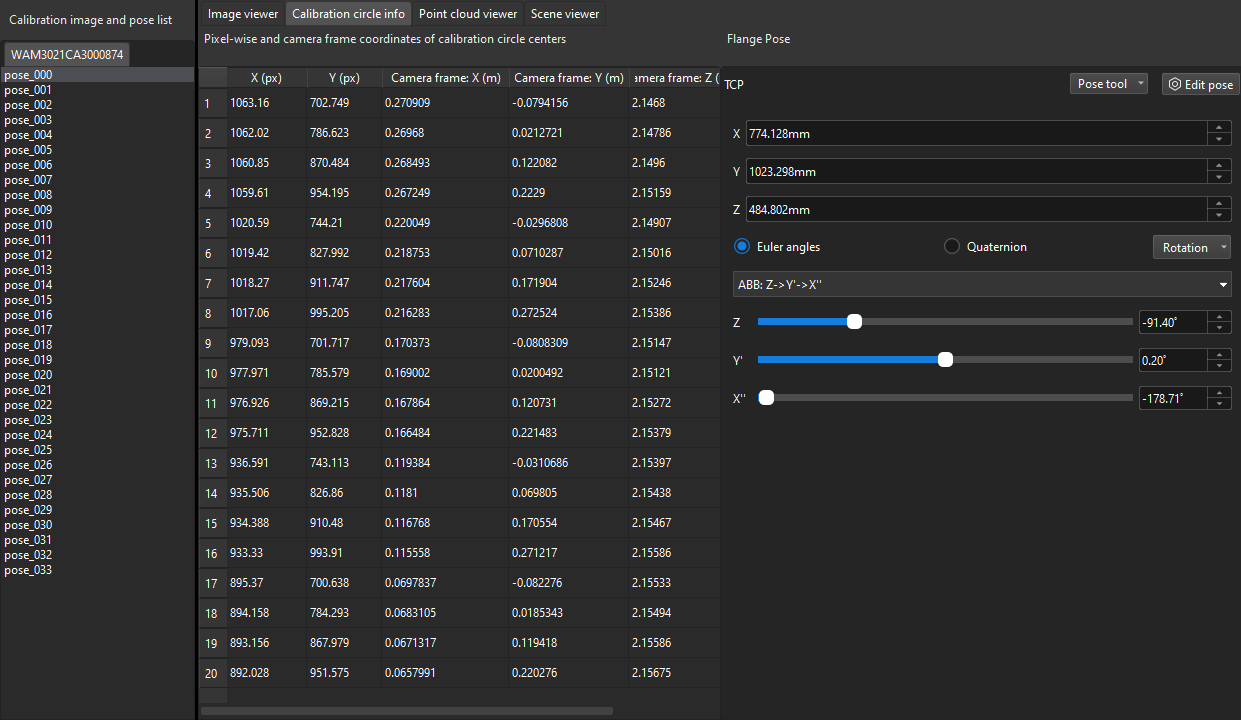The width and height of the screenshot is (1241, 720).
Task: Switch to the Scene viewer tab
Action: coord(565,14)
